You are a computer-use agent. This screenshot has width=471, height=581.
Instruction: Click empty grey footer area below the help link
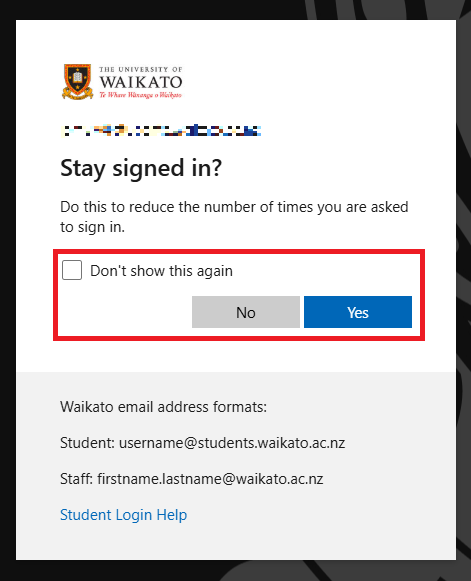236,543
